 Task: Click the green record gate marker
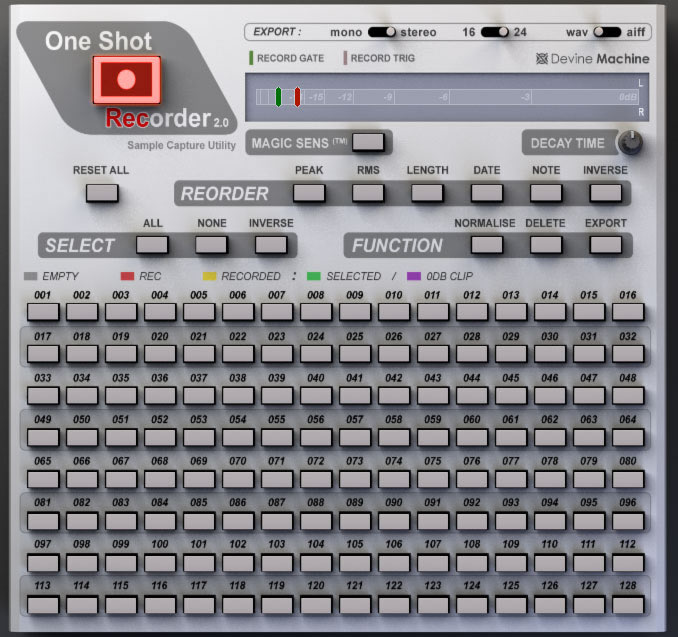tap(278, 97)
